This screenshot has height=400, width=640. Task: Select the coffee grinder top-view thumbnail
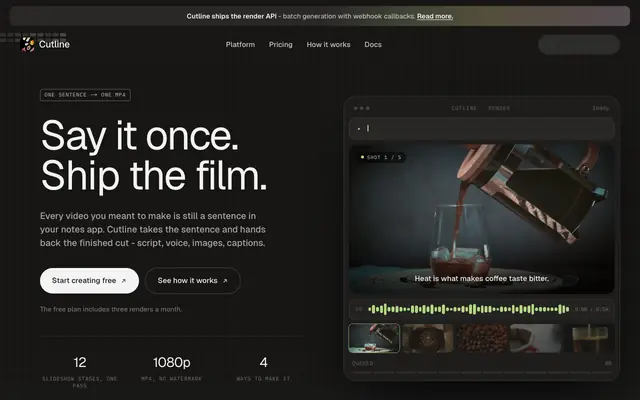coord(427,338)
